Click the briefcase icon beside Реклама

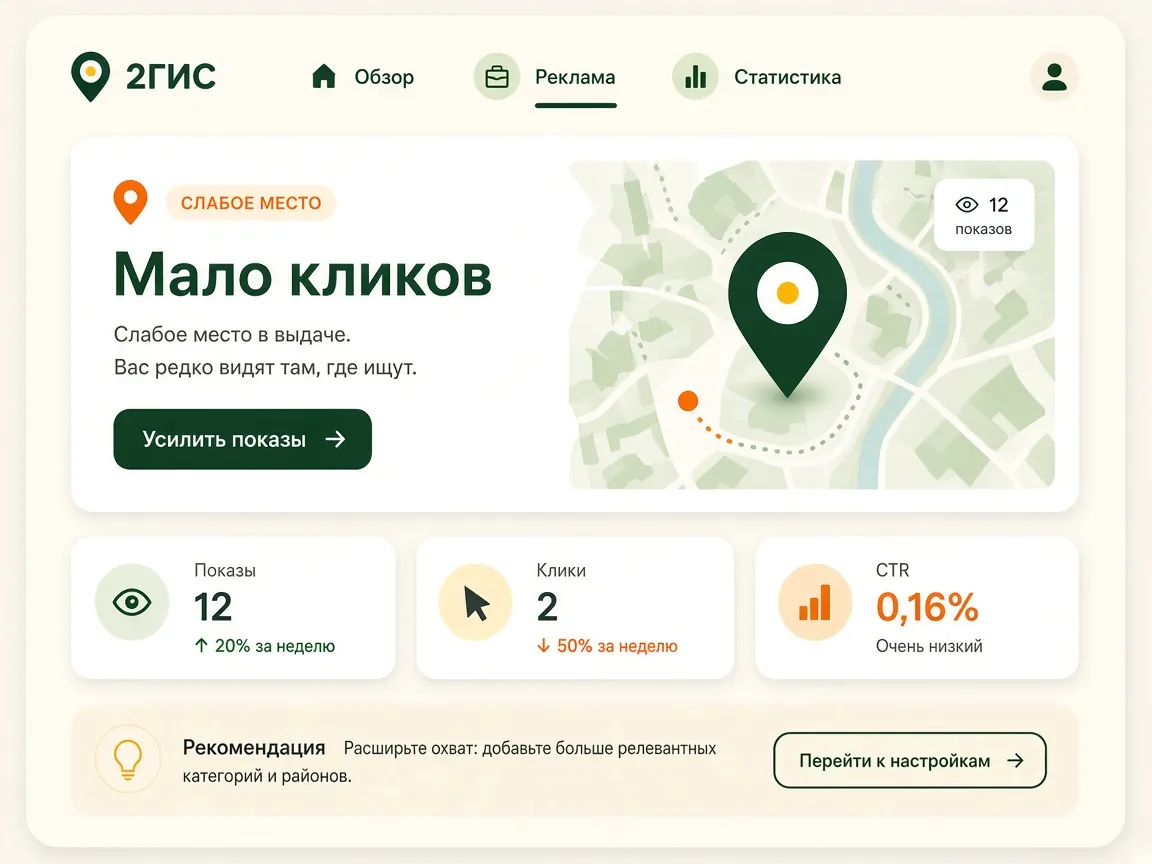[497, 76]
